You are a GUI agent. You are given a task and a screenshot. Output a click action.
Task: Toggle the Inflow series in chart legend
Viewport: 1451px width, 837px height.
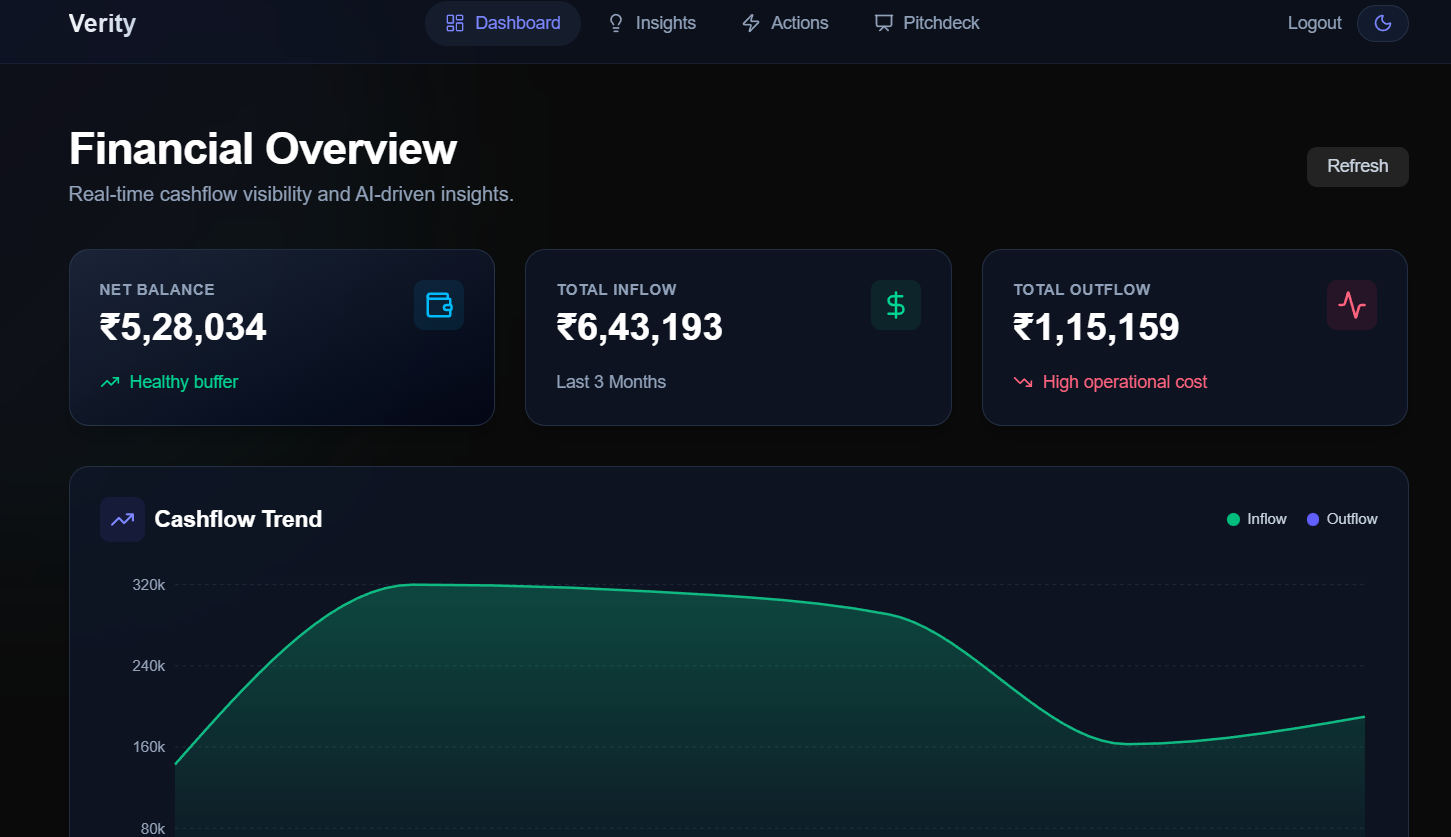1266,519
